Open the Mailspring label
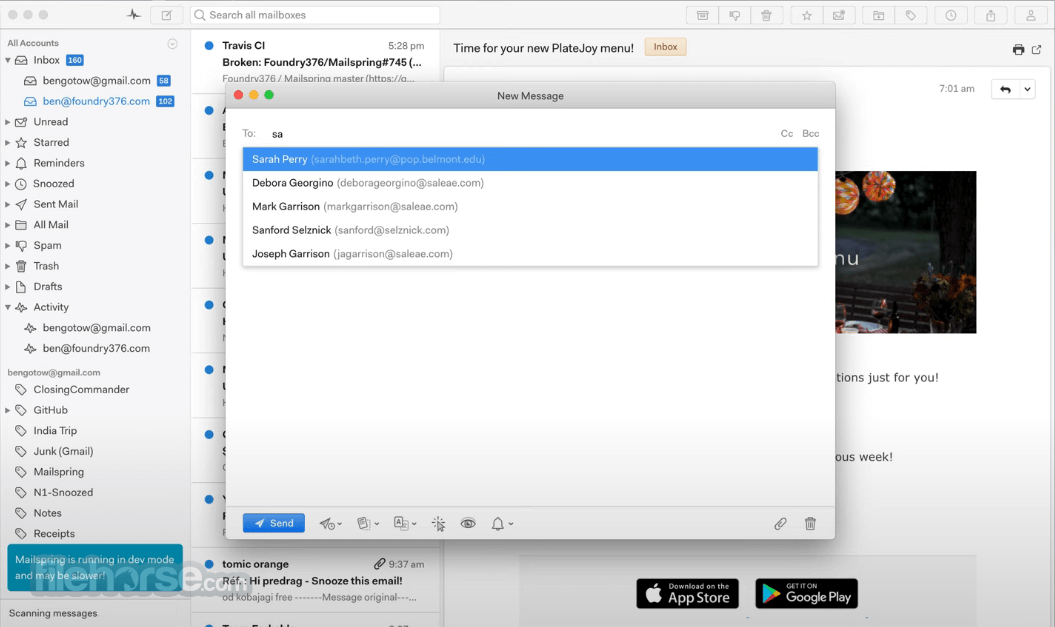1055x627 pixels. [59, 472]
